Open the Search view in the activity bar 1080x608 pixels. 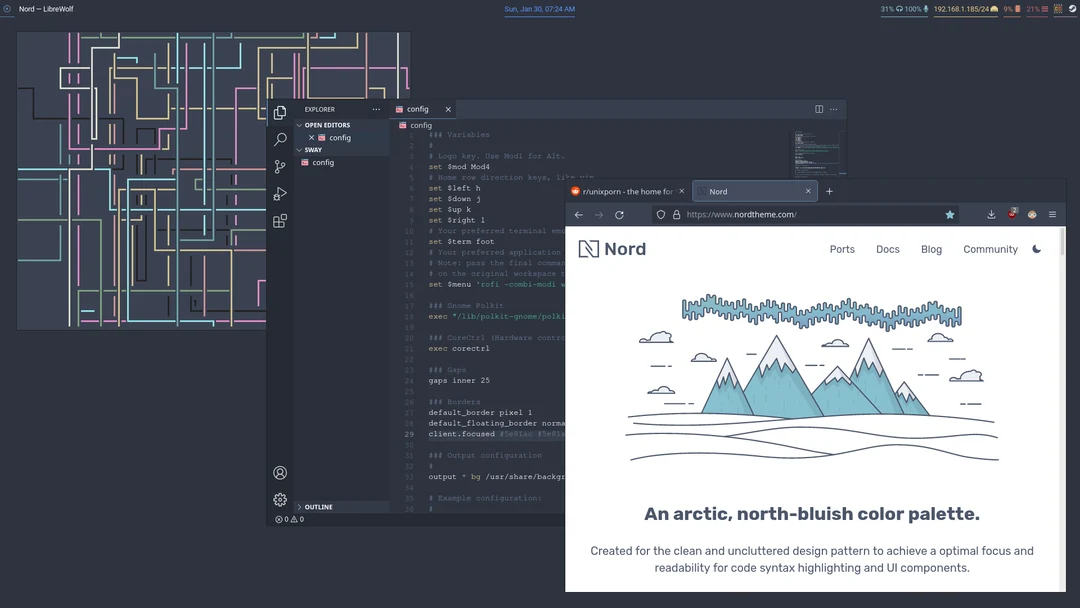tap(280, 140)
